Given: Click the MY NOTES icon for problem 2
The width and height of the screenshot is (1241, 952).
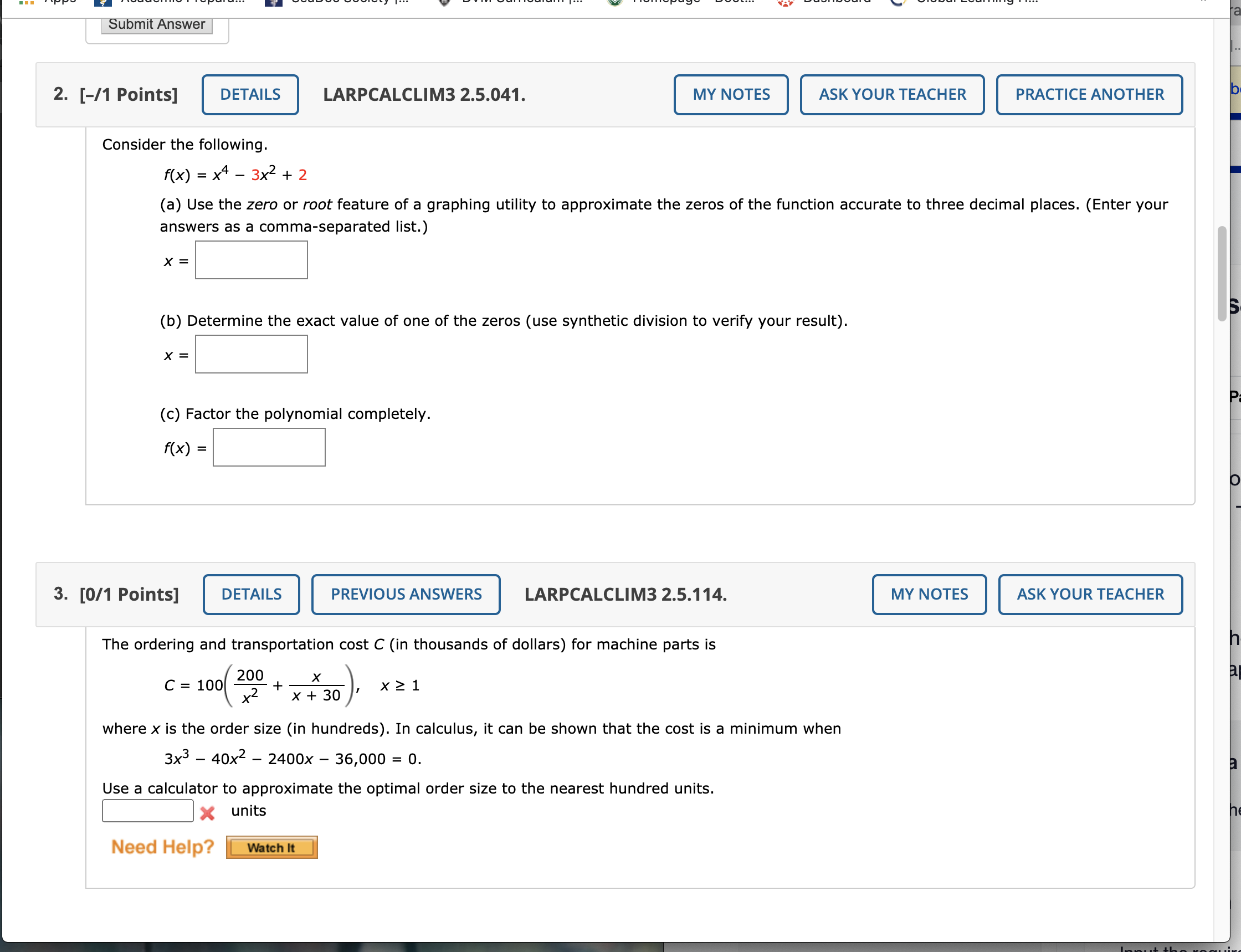Looking at the screenshot, I should (729, 94).
